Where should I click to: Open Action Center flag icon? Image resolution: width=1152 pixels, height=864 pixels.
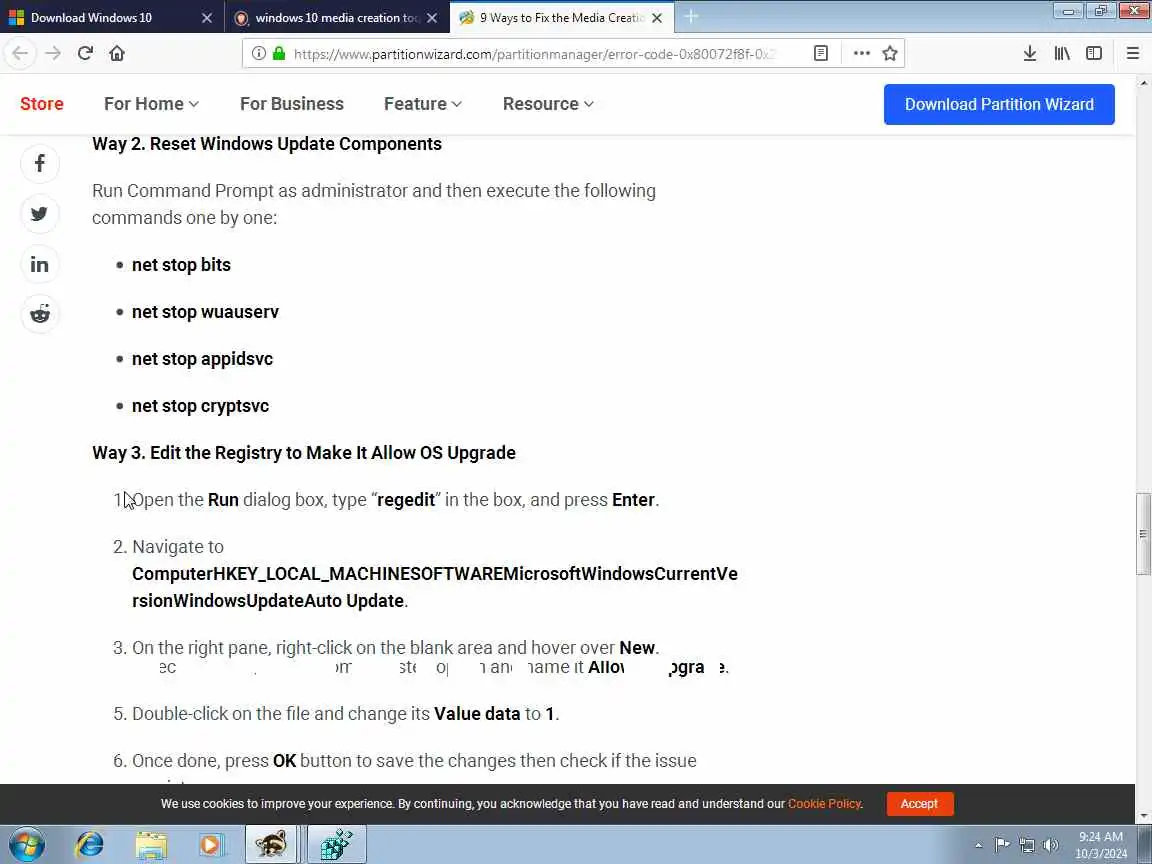pos(1001,846)
